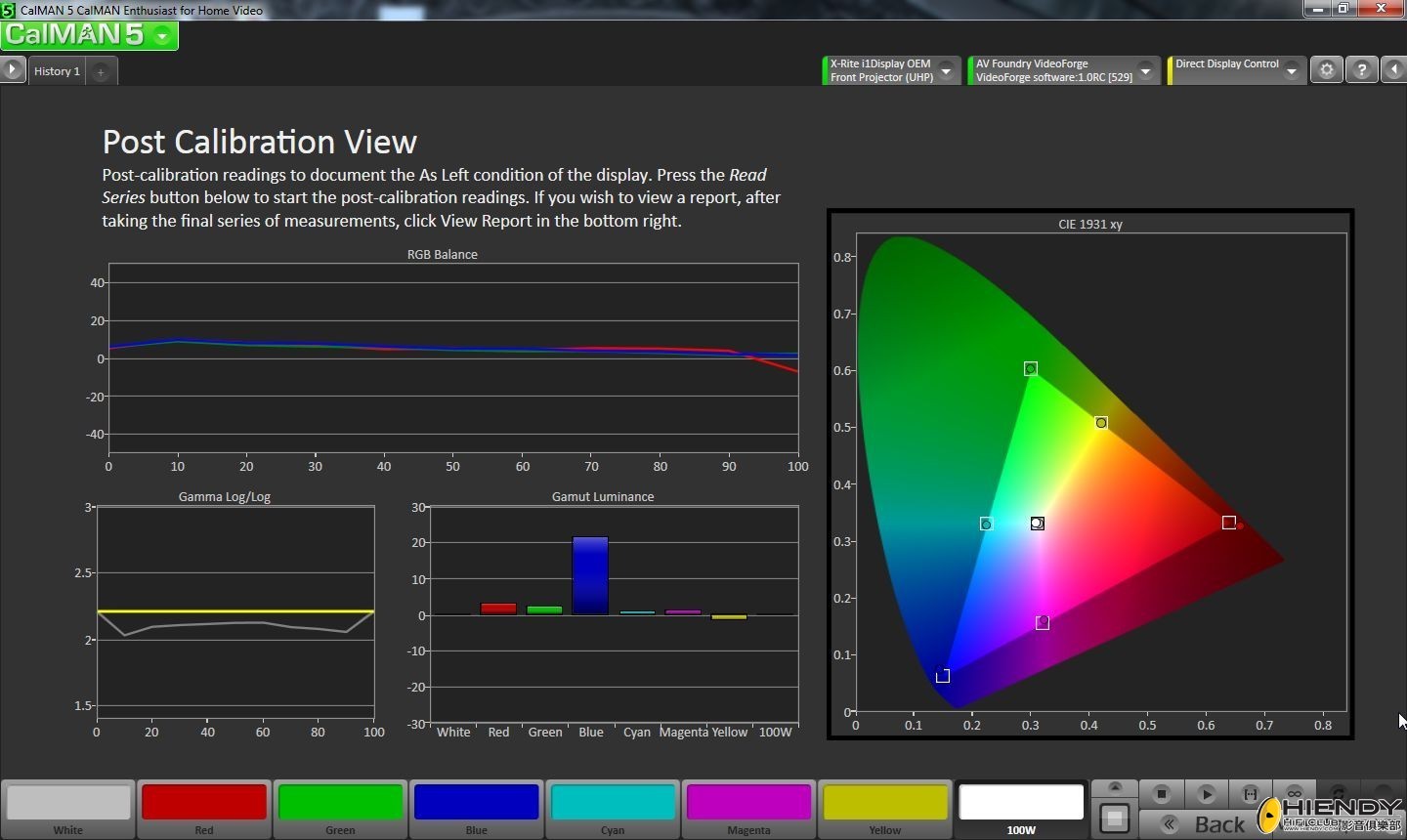Open the Direct Display Control dropdown
Screen dimensions: 1407x840
click(x=1292, y=70)
